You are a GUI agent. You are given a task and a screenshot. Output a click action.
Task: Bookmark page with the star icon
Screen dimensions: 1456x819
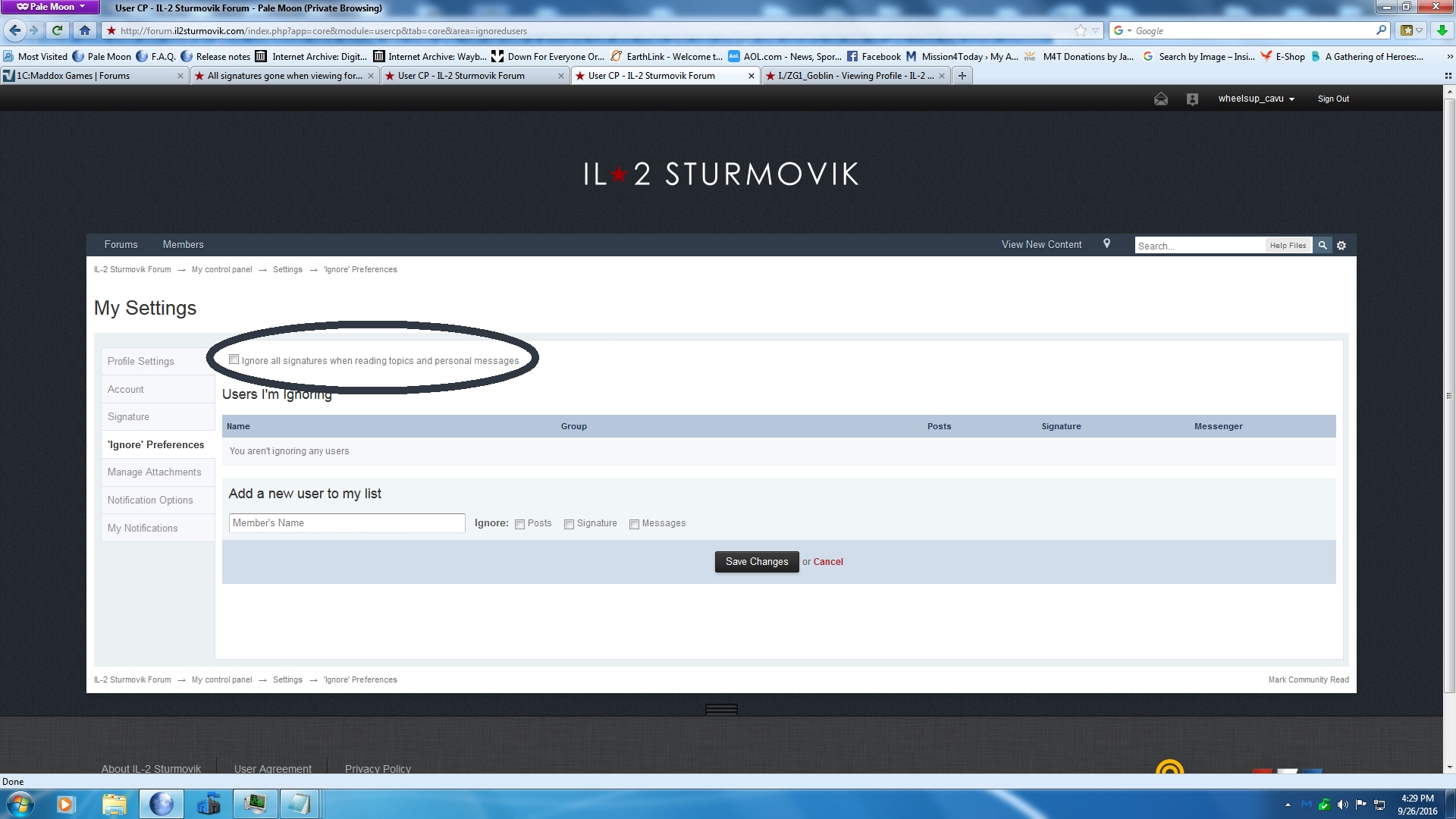click(x=1080, y=30)
